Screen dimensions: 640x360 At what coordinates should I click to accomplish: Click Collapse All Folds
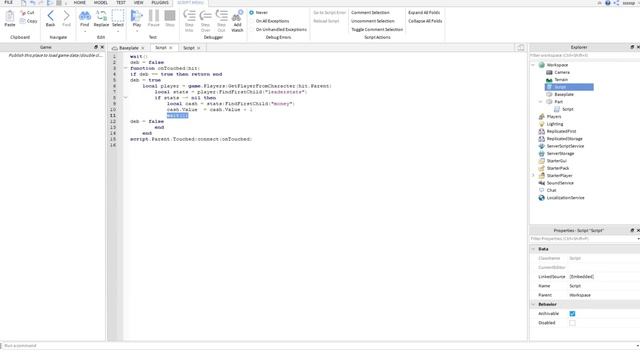tap(425, 21)
